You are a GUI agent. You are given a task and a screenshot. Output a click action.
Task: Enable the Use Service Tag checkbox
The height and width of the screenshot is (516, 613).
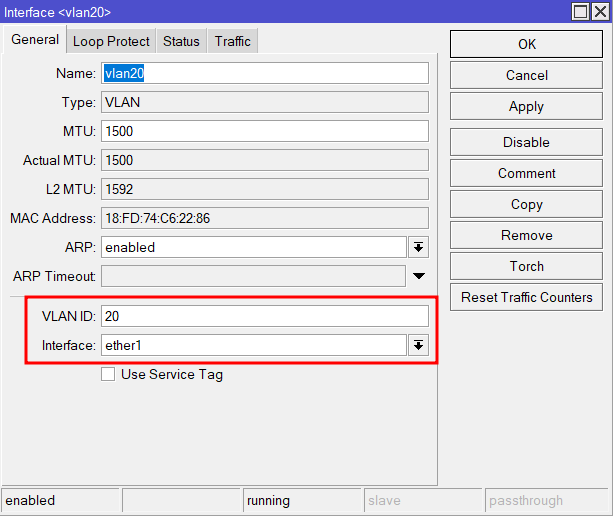108,375
